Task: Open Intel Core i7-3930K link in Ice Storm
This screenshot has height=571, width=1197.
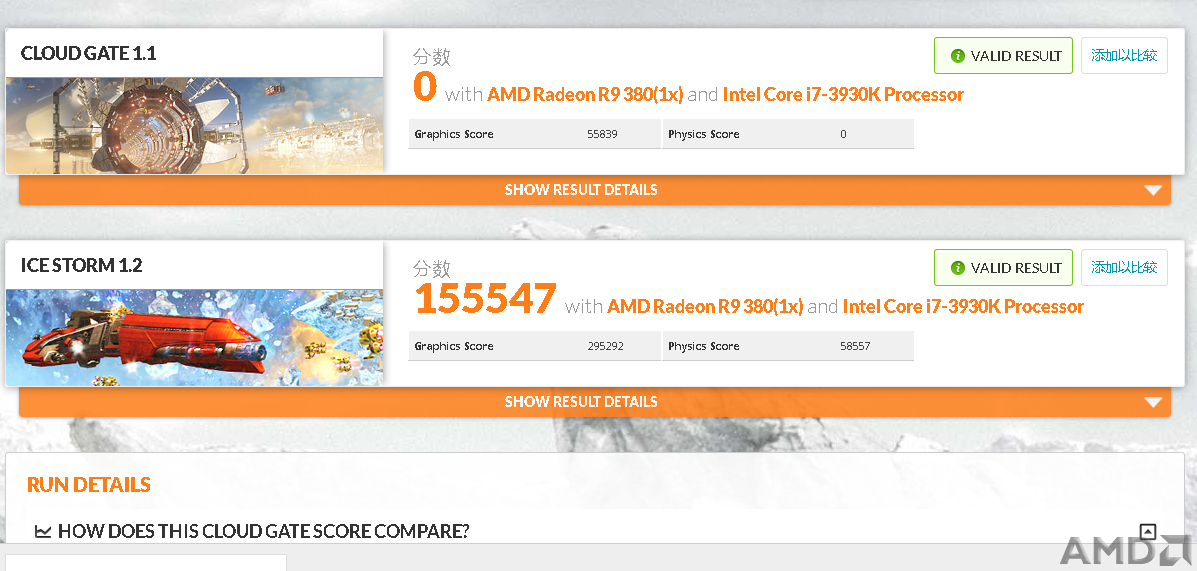Action: (x=963, y=307)
